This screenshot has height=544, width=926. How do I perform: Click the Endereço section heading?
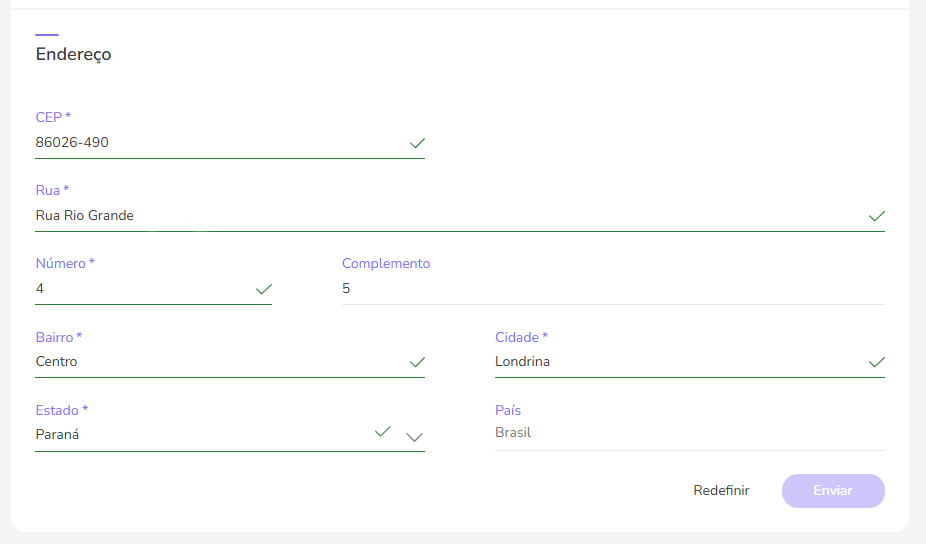(74, 55)
